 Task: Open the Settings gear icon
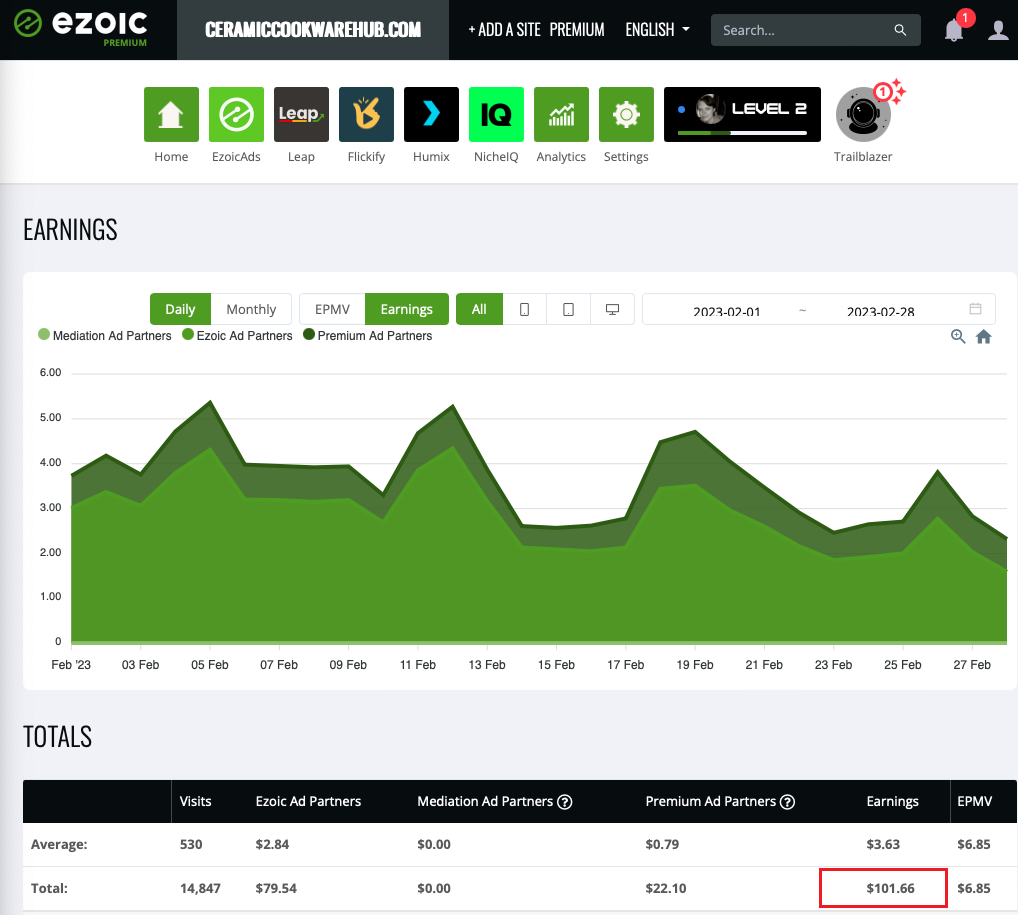click(x=626, y=114)
